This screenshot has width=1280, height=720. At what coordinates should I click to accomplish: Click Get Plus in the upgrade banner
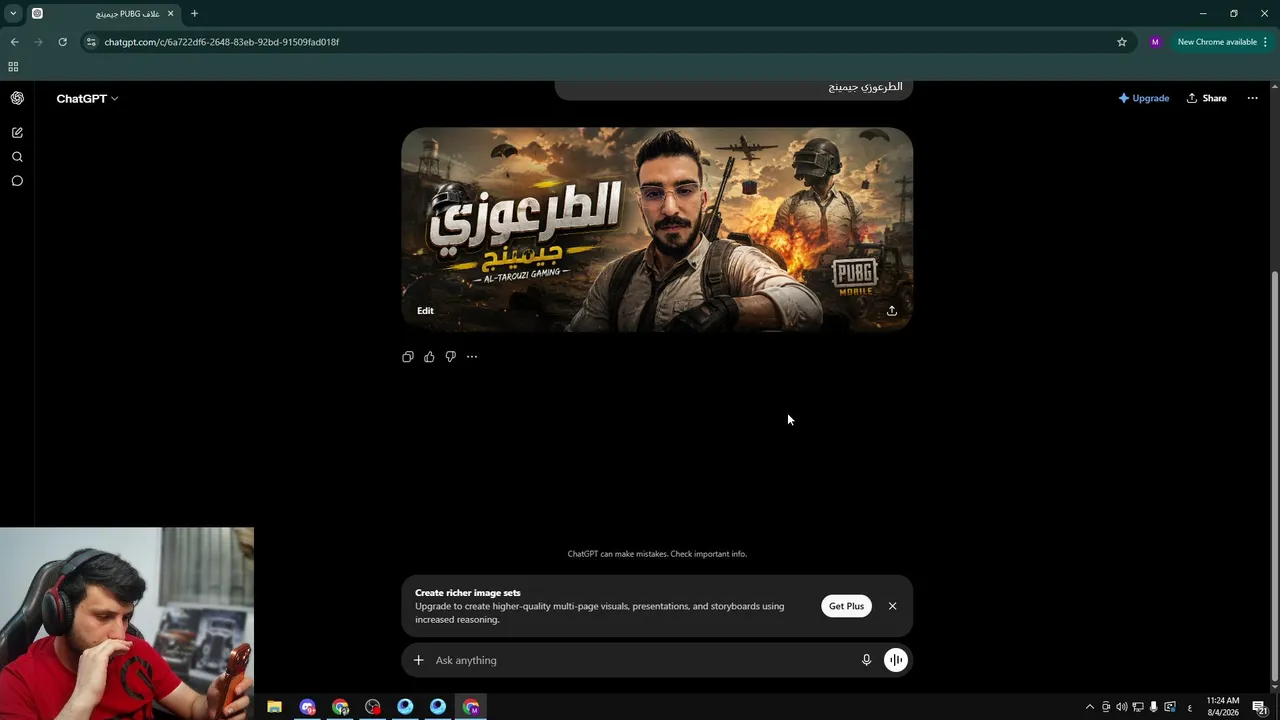tap(846, 606)
